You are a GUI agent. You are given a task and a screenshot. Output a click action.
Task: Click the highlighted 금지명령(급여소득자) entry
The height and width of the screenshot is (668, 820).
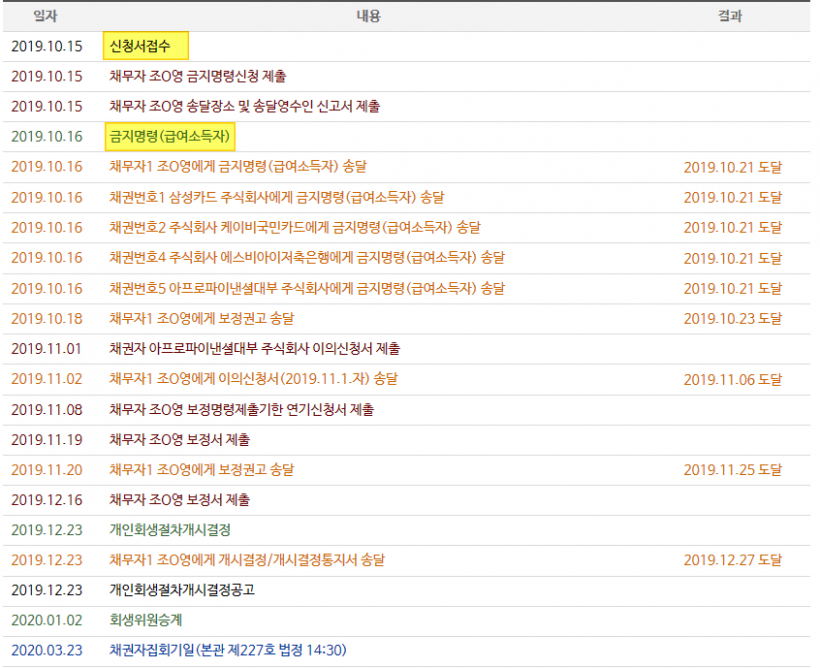(x=170, y=137)
